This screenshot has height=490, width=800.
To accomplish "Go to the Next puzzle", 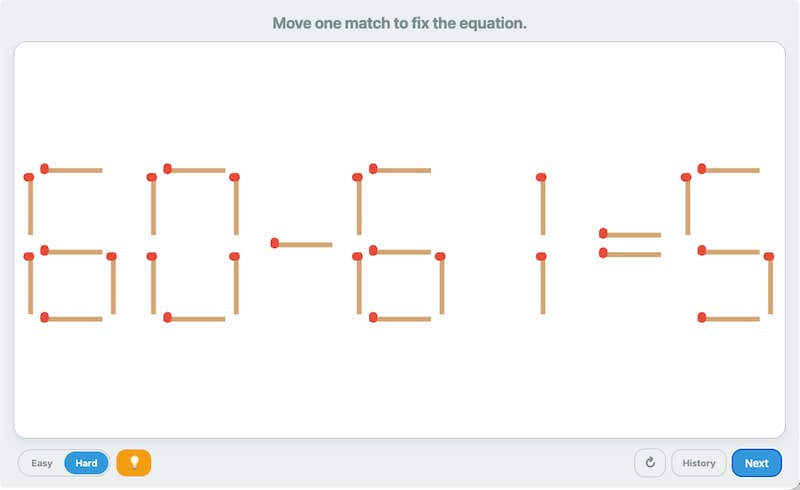I will tap(756, 463).
